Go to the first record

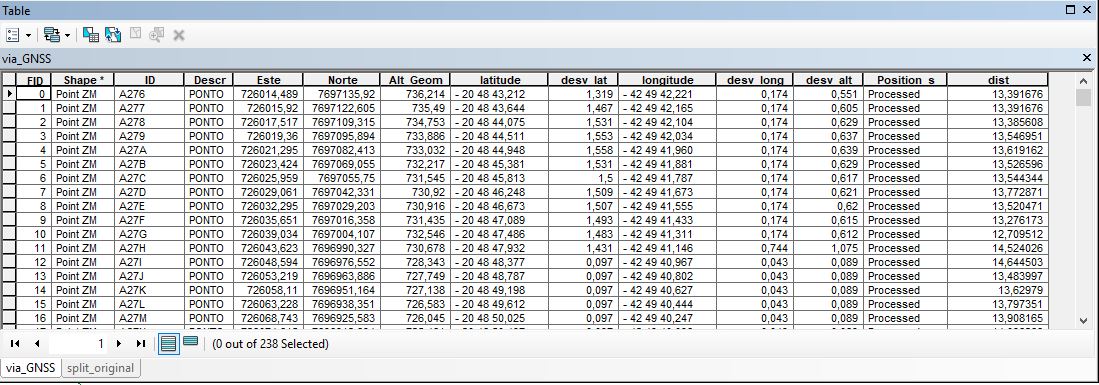click(x=15, y=344)
